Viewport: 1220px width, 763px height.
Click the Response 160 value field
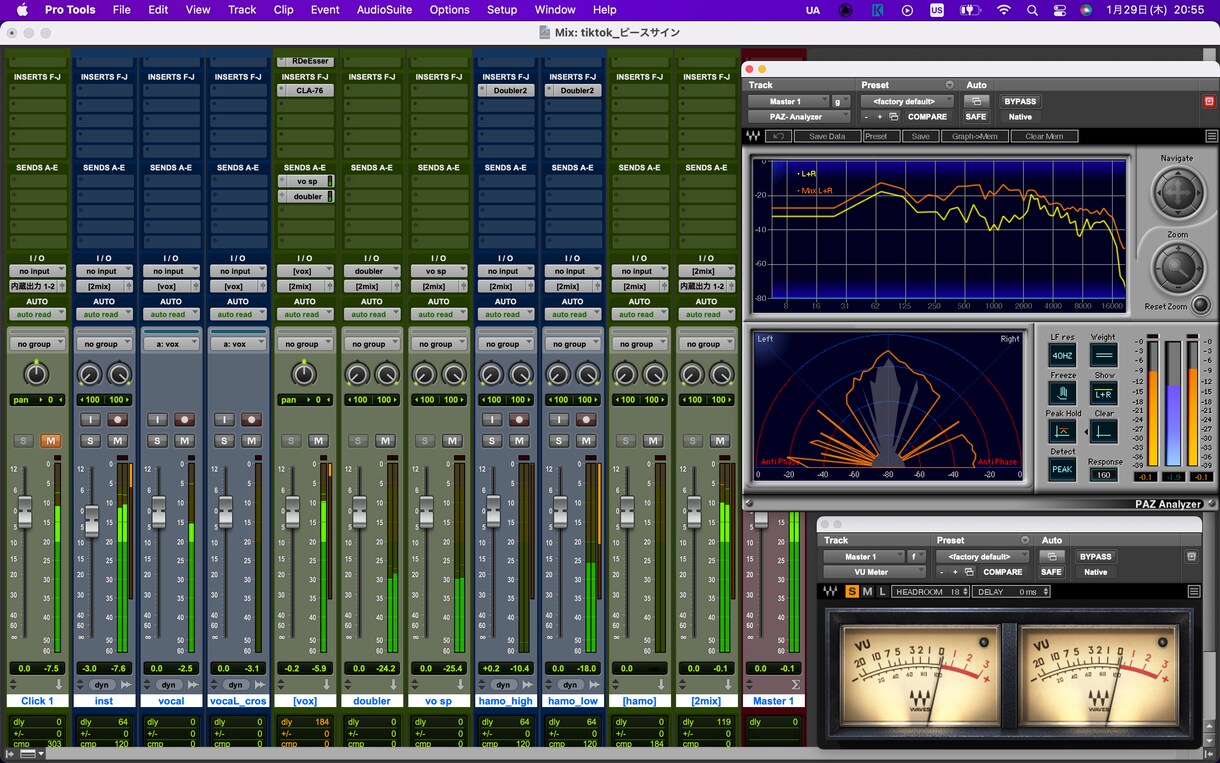1103,475
